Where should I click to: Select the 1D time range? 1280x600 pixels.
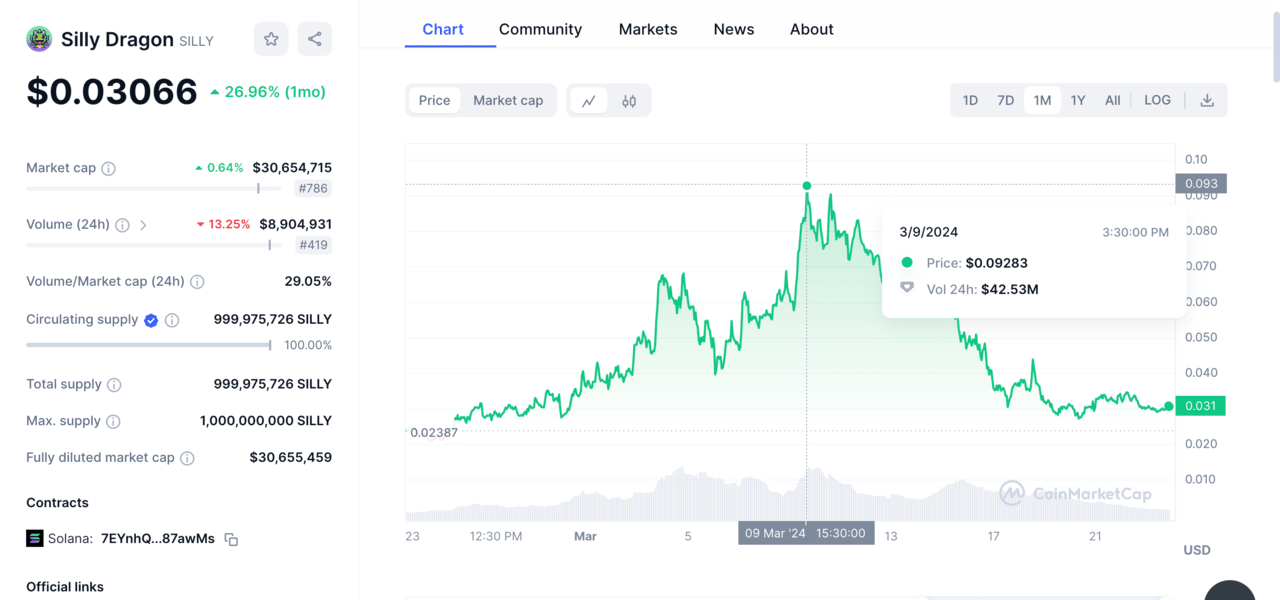click(x=970, y=100)
